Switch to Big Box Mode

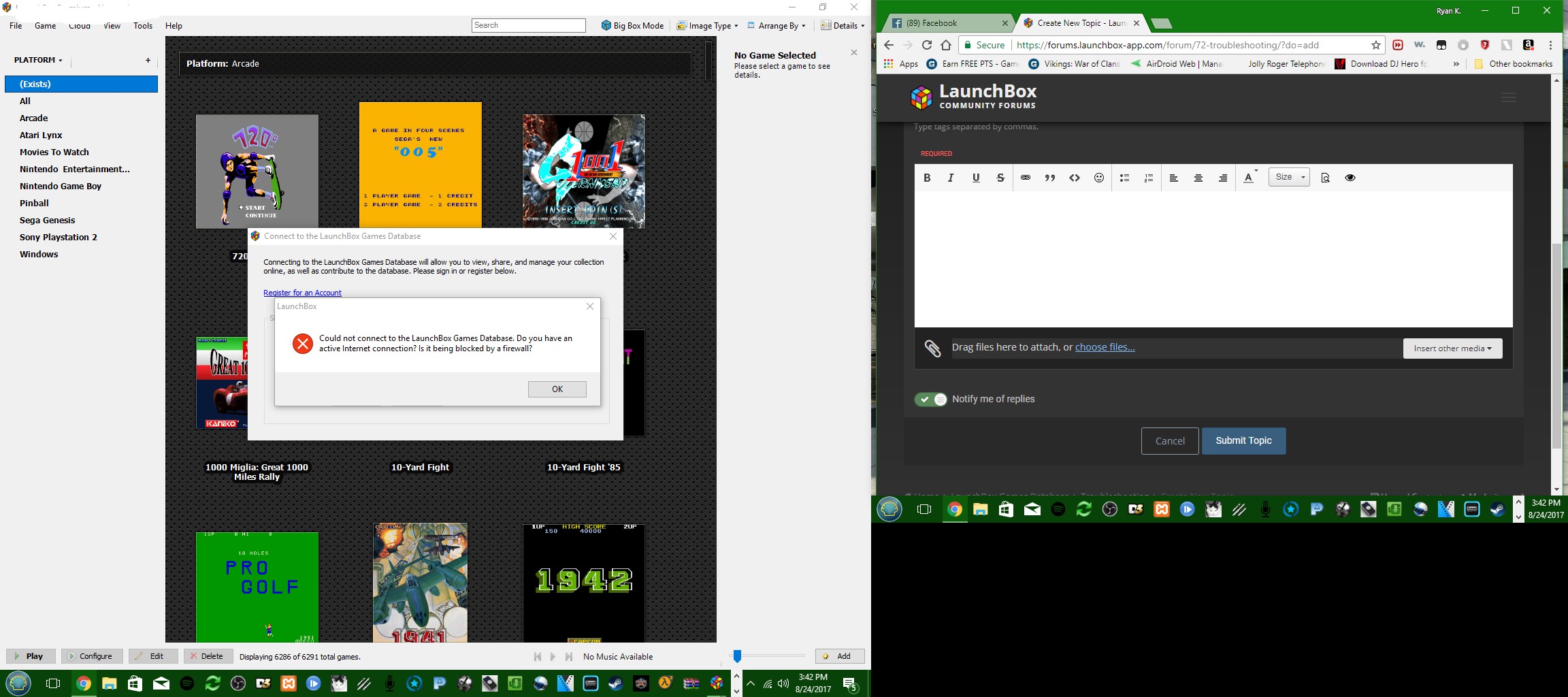point(632,26)
